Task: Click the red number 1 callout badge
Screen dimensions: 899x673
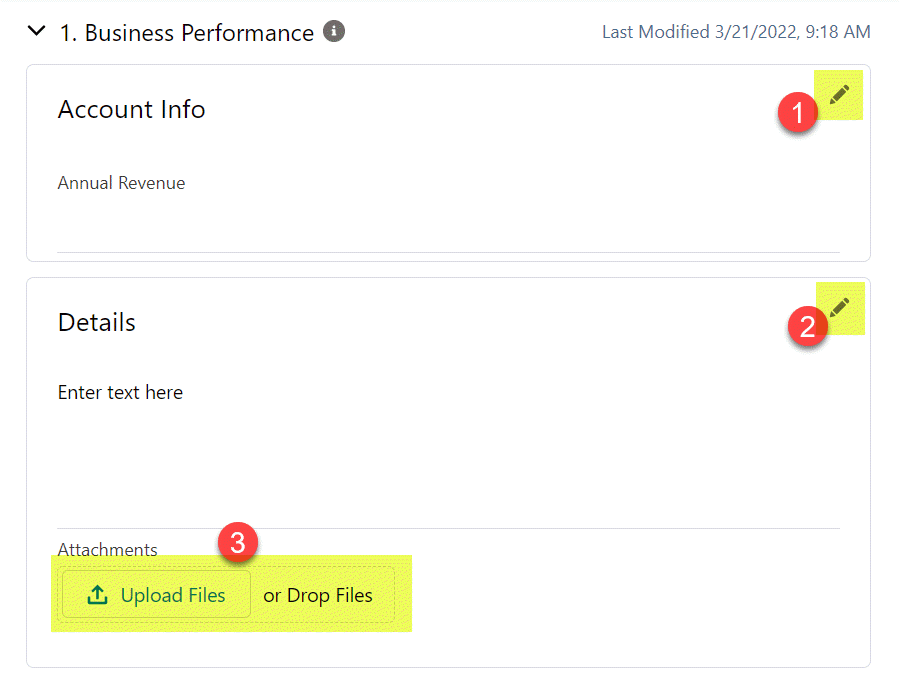Action: click(798, 112)
